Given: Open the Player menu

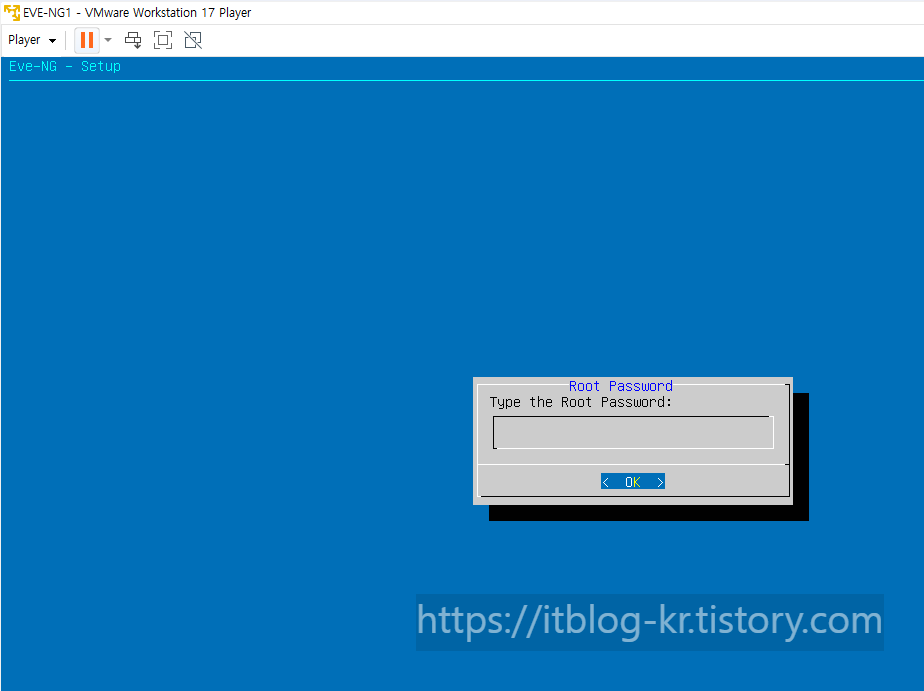Looking at the screenshot, I should click(x=32, y=40).
